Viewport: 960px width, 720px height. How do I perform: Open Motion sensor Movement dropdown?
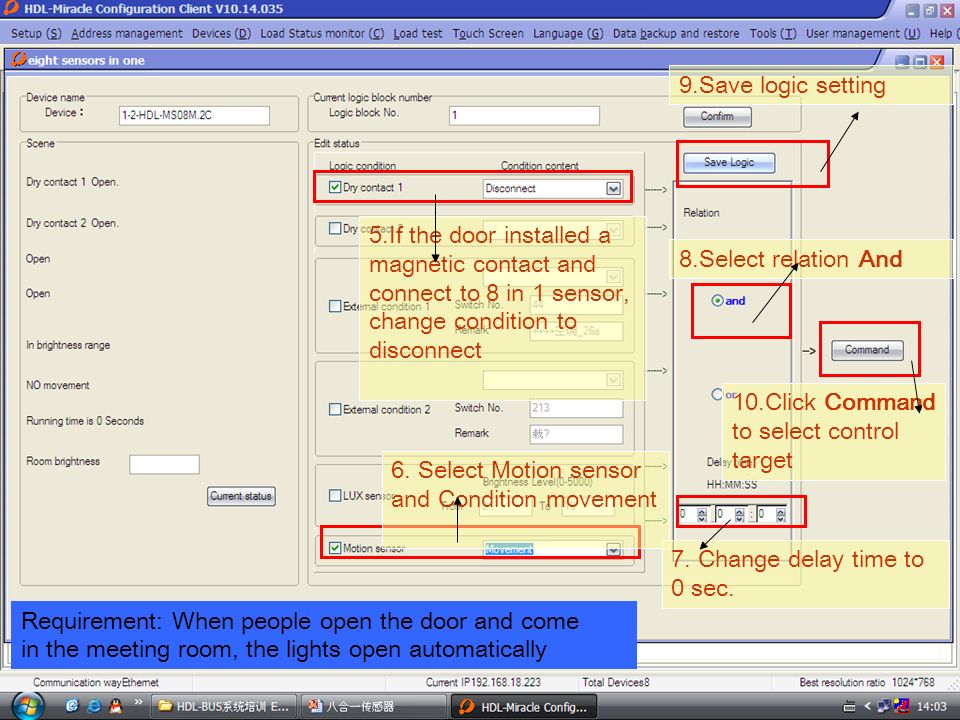click(613, 550)
